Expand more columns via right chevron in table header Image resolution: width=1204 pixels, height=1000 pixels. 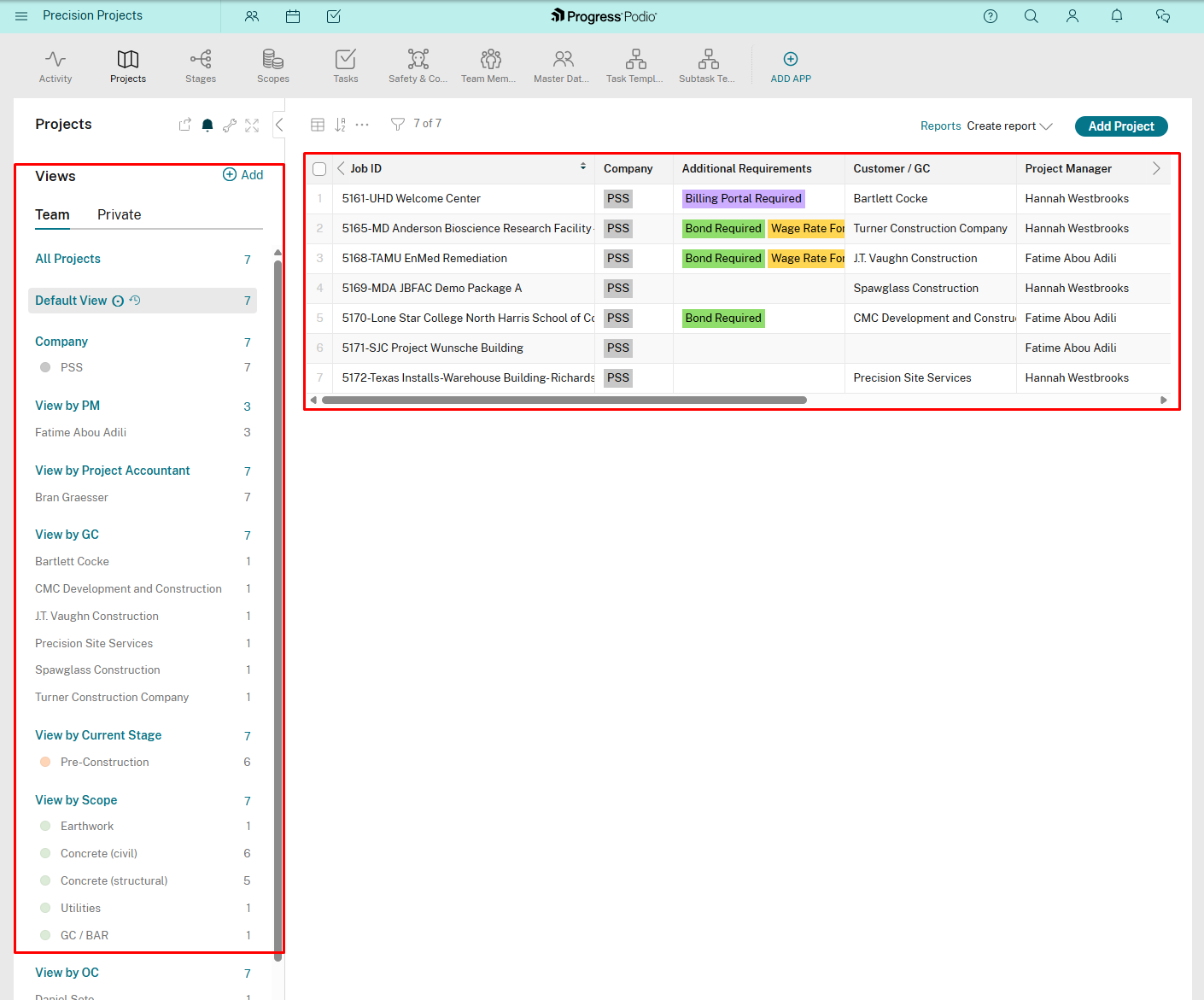pyautogui.click(x=1156, y=168)
